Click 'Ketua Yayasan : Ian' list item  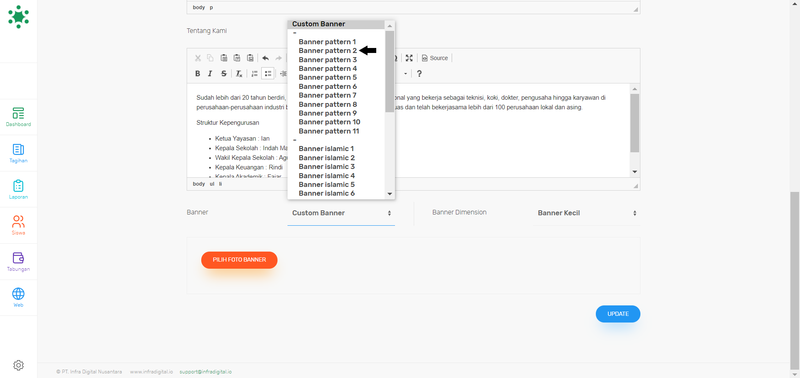pyautogui.click(x=242, y=138)
